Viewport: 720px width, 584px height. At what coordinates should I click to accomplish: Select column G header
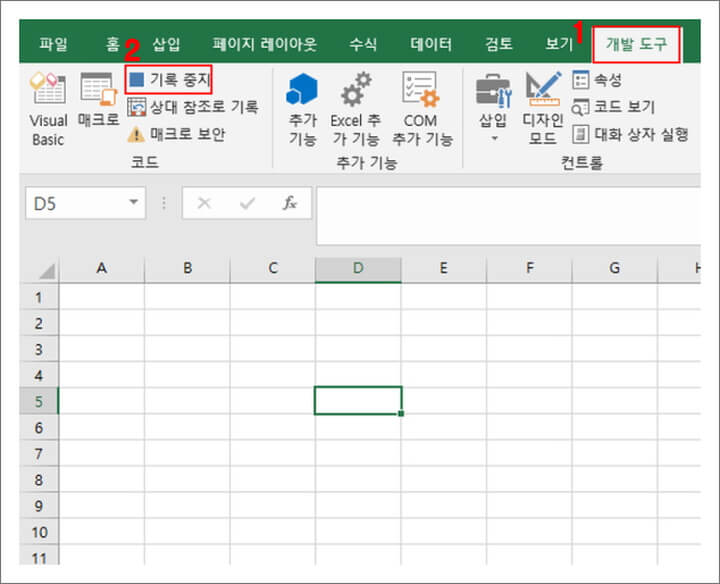(x=615, y=269)
